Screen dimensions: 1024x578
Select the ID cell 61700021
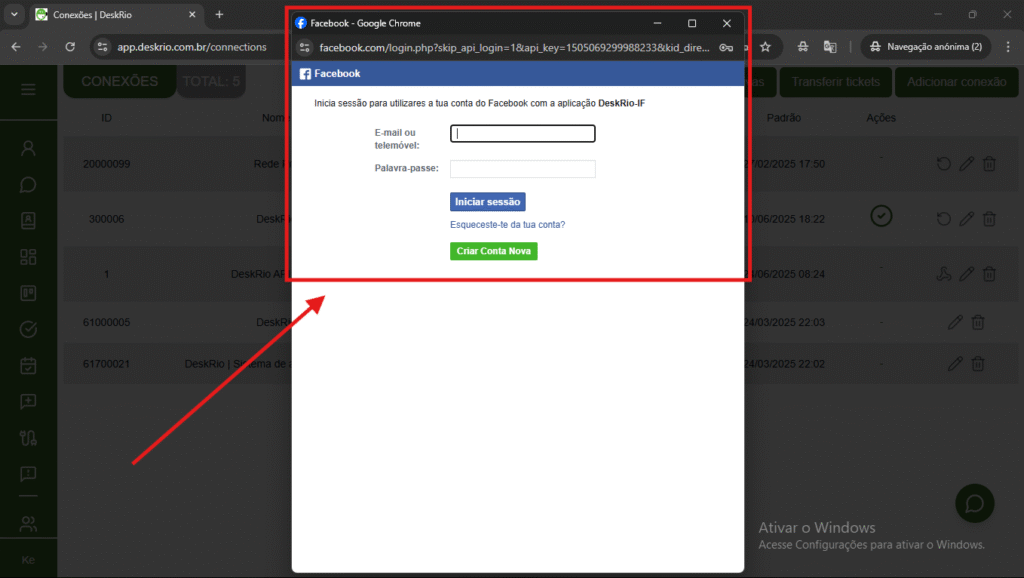[106, 364]
